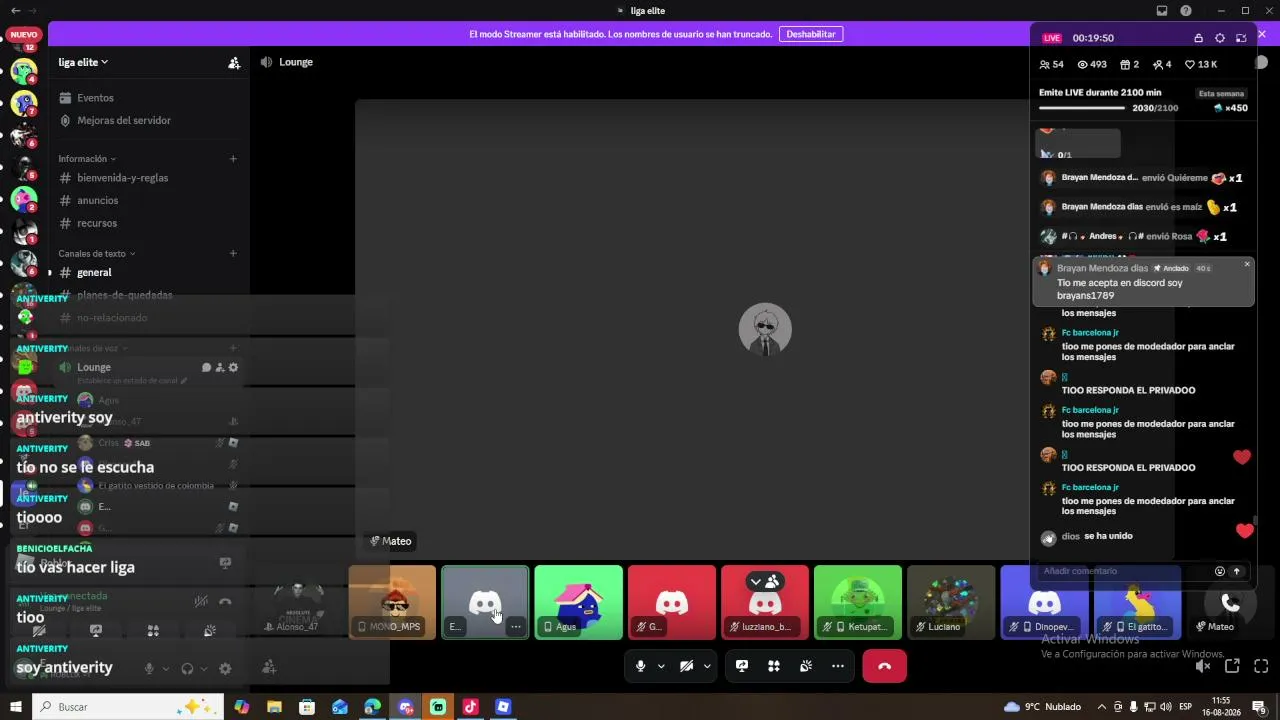Select Luciano participant tile
Viewport: 1280px width, 720px height.
point(951,602)
